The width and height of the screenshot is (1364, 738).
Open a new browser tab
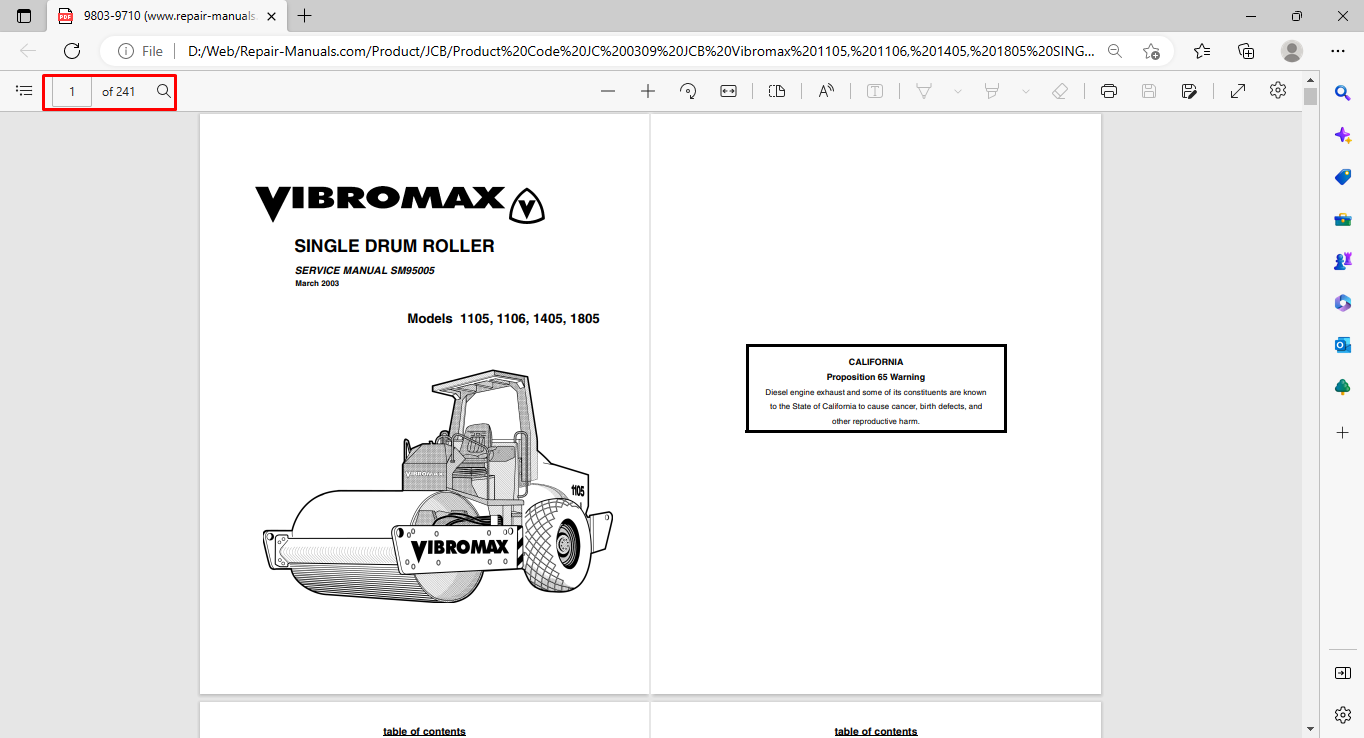tap(305, 16)
